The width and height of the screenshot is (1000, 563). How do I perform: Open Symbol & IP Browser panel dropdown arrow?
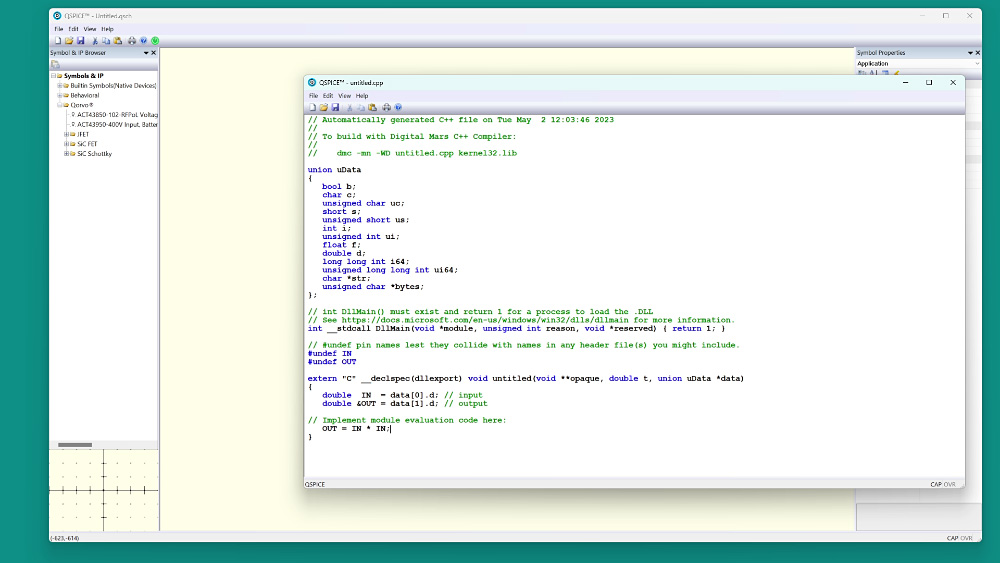(146, 53)
